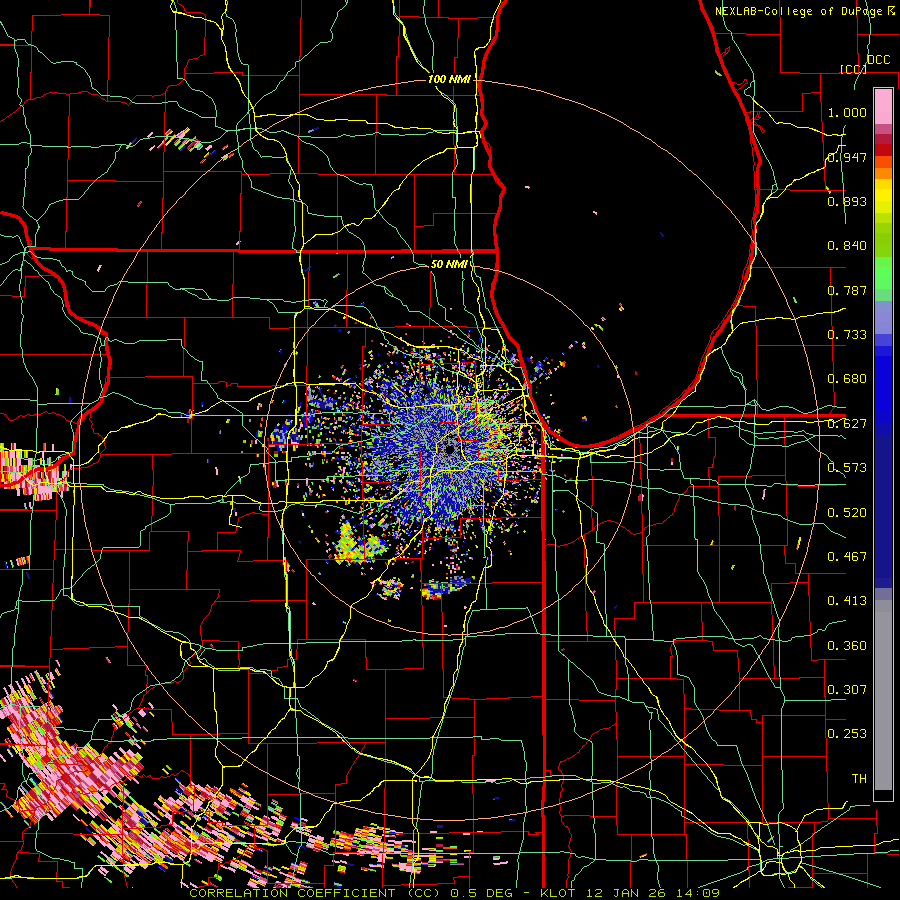The image size is (900, 900).
Task: Click the [CC] legend unit label
Action: (x=853, y=69)
